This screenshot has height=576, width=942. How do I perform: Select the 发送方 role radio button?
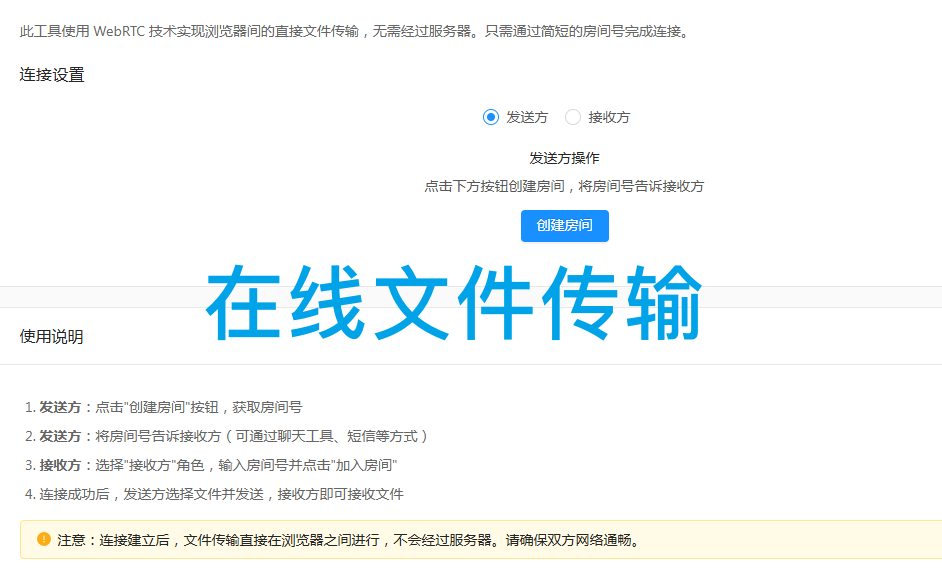[520, 117]
